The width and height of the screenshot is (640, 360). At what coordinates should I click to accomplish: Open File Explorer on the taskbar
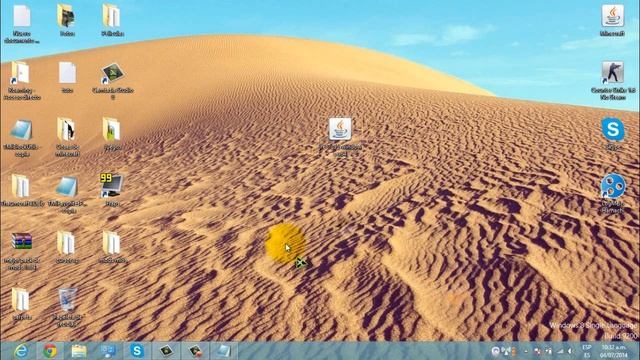coord(79,351)
